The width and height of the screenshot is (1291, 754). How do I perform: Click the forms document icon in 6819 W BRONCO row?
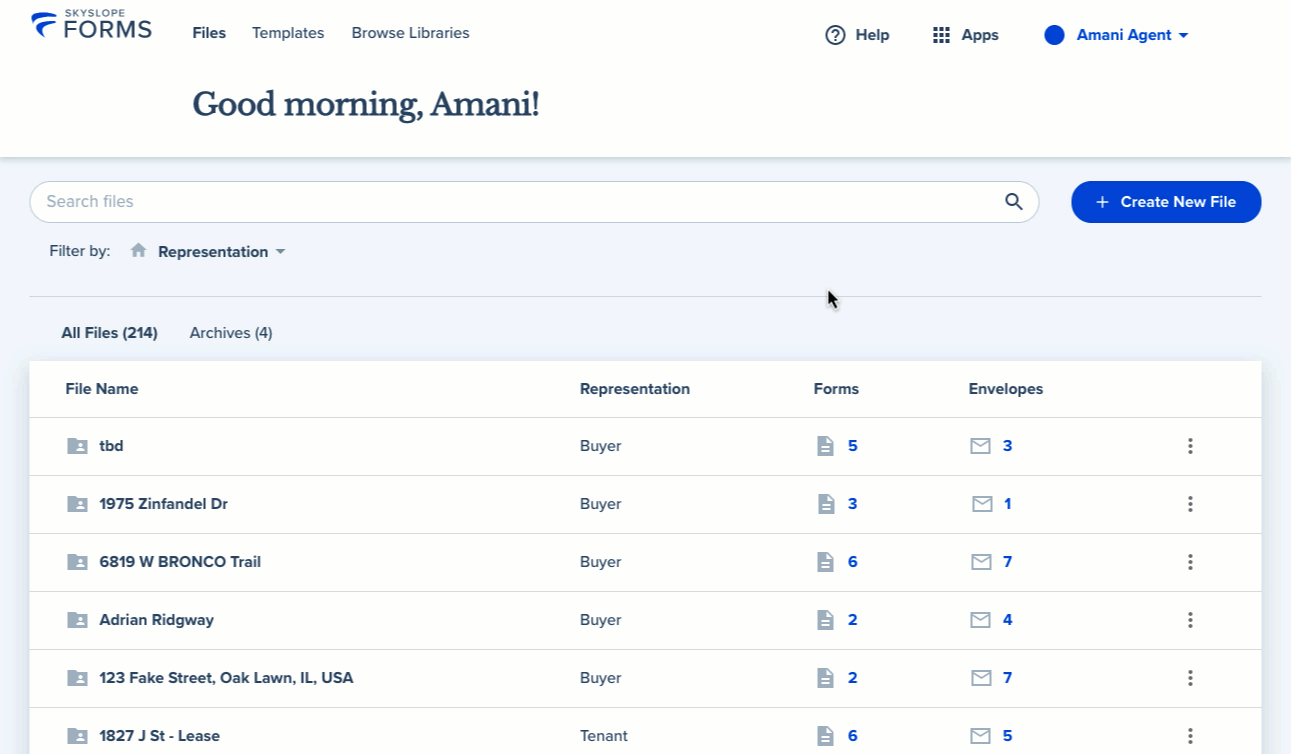825,562
